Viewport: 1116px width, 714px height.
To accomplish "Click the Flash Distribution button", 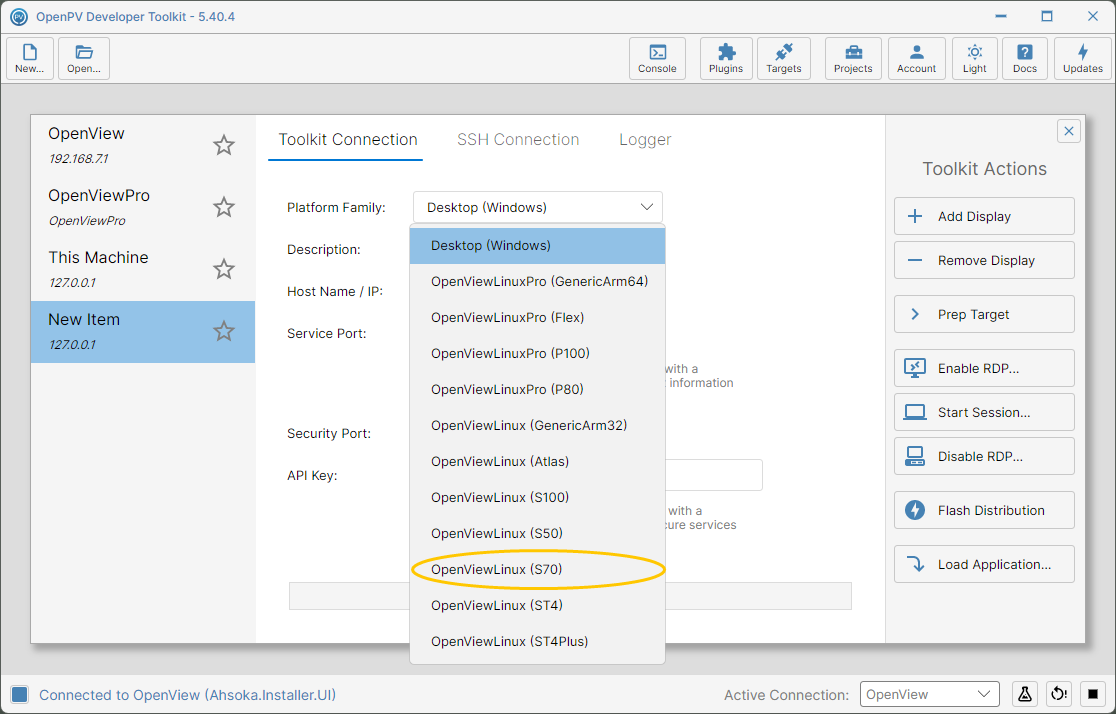I will coord(984,510).
